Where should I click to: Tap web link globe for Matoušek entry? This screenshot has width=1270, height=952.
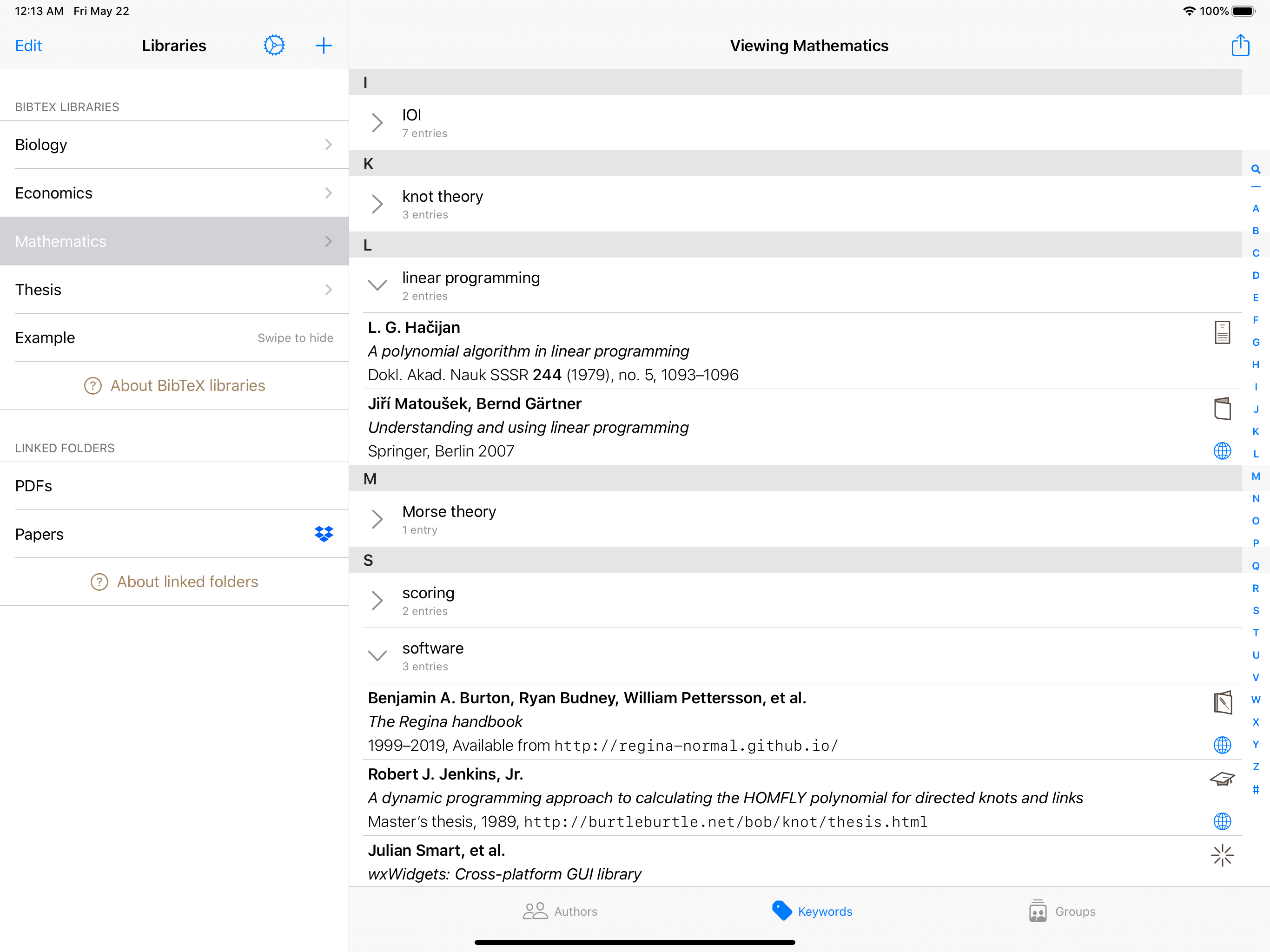pos(1222,451)
